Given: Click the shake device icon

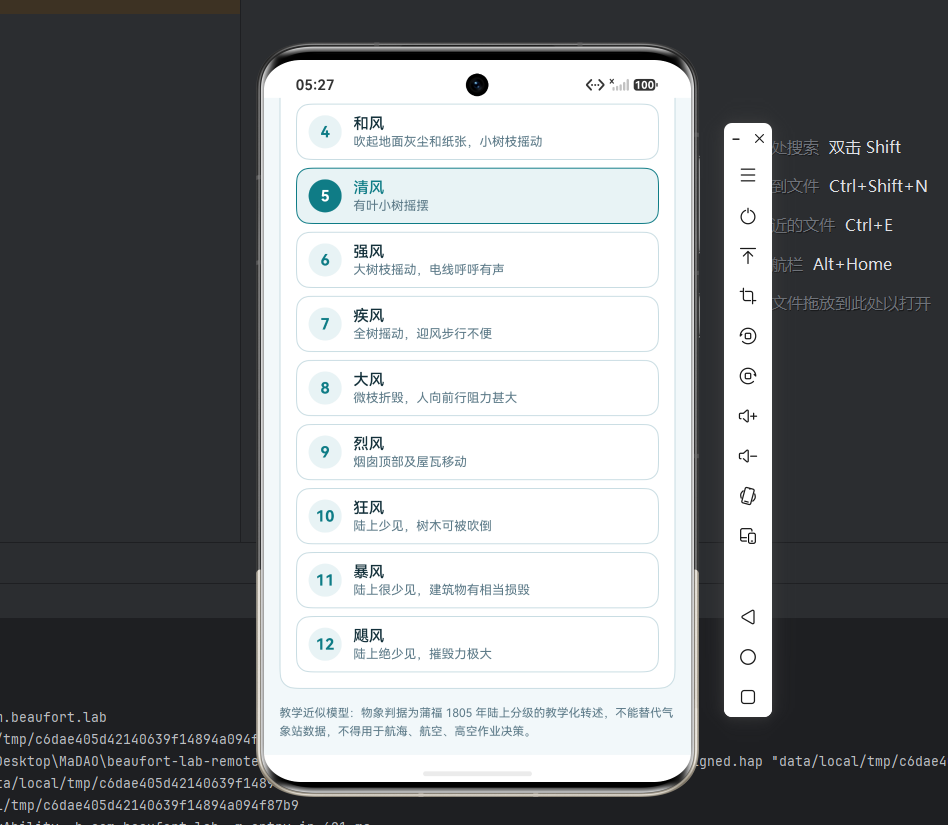Looking at the screenshot, I should click(x=748, y=496).
